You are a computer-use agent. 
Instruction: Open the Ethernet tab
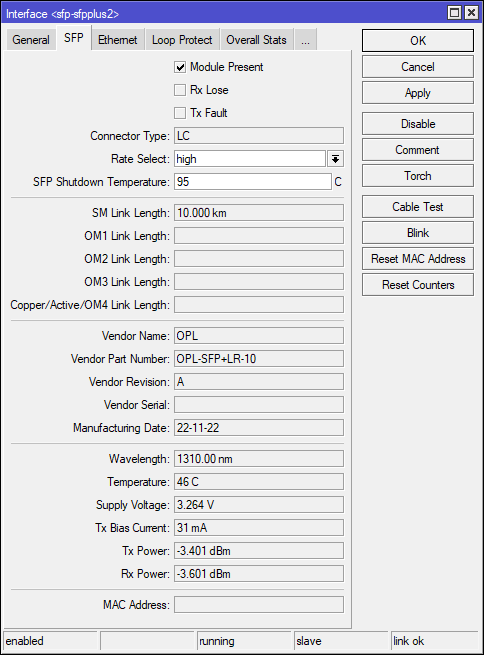tap(118, 40)
